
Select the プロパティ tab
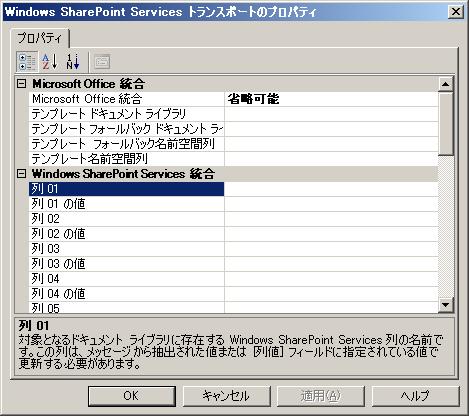point(40,38)
